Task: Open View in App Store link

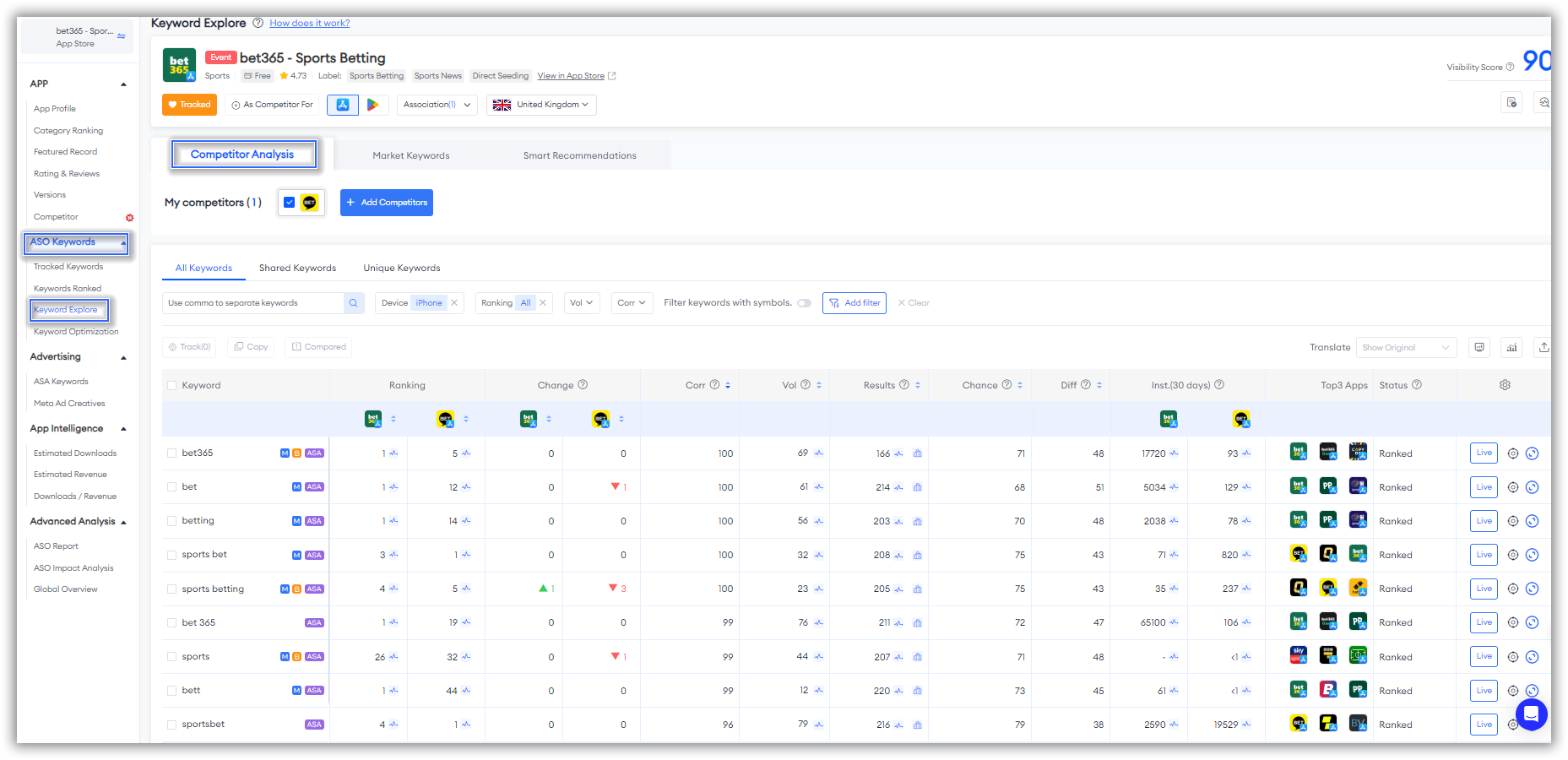Action: click(x=577, y=76)
